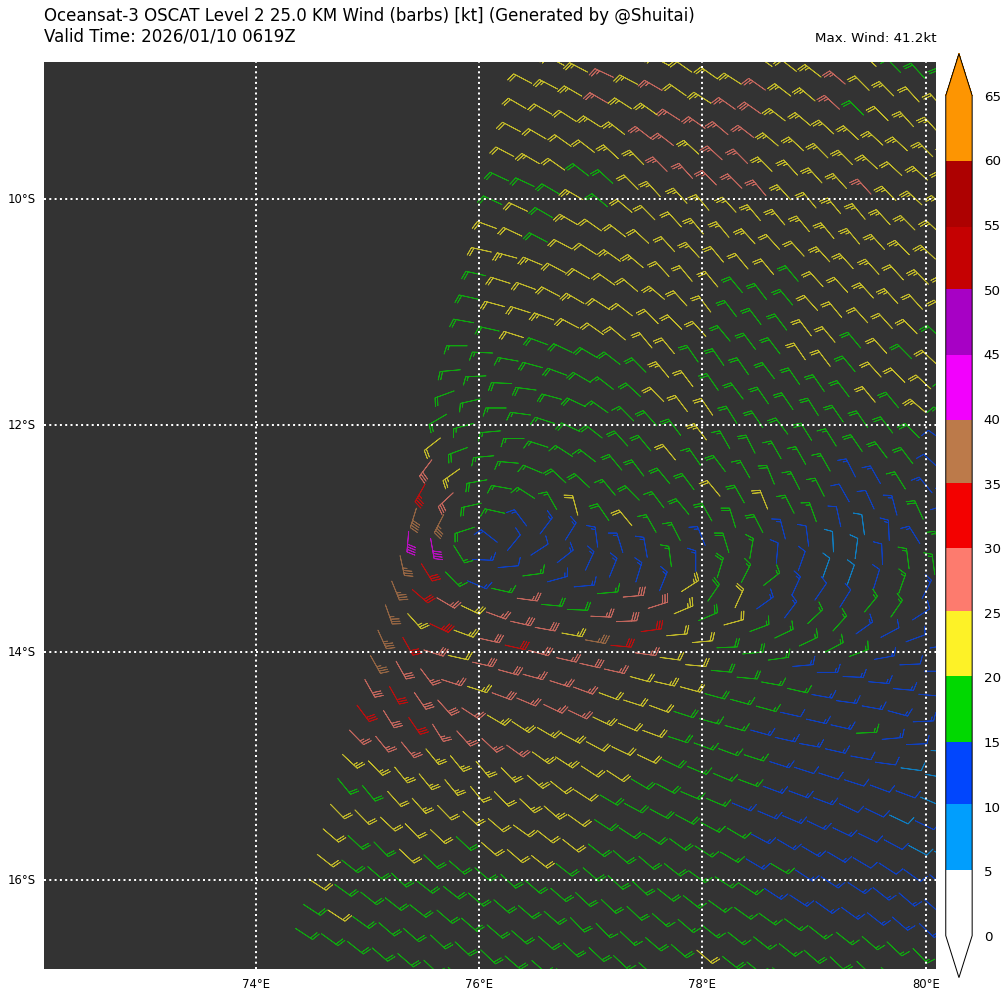Click the Valid Time 2026/01/10 0619Z text
Screen dimensions: 1008x998
click(x=170, y=37)
